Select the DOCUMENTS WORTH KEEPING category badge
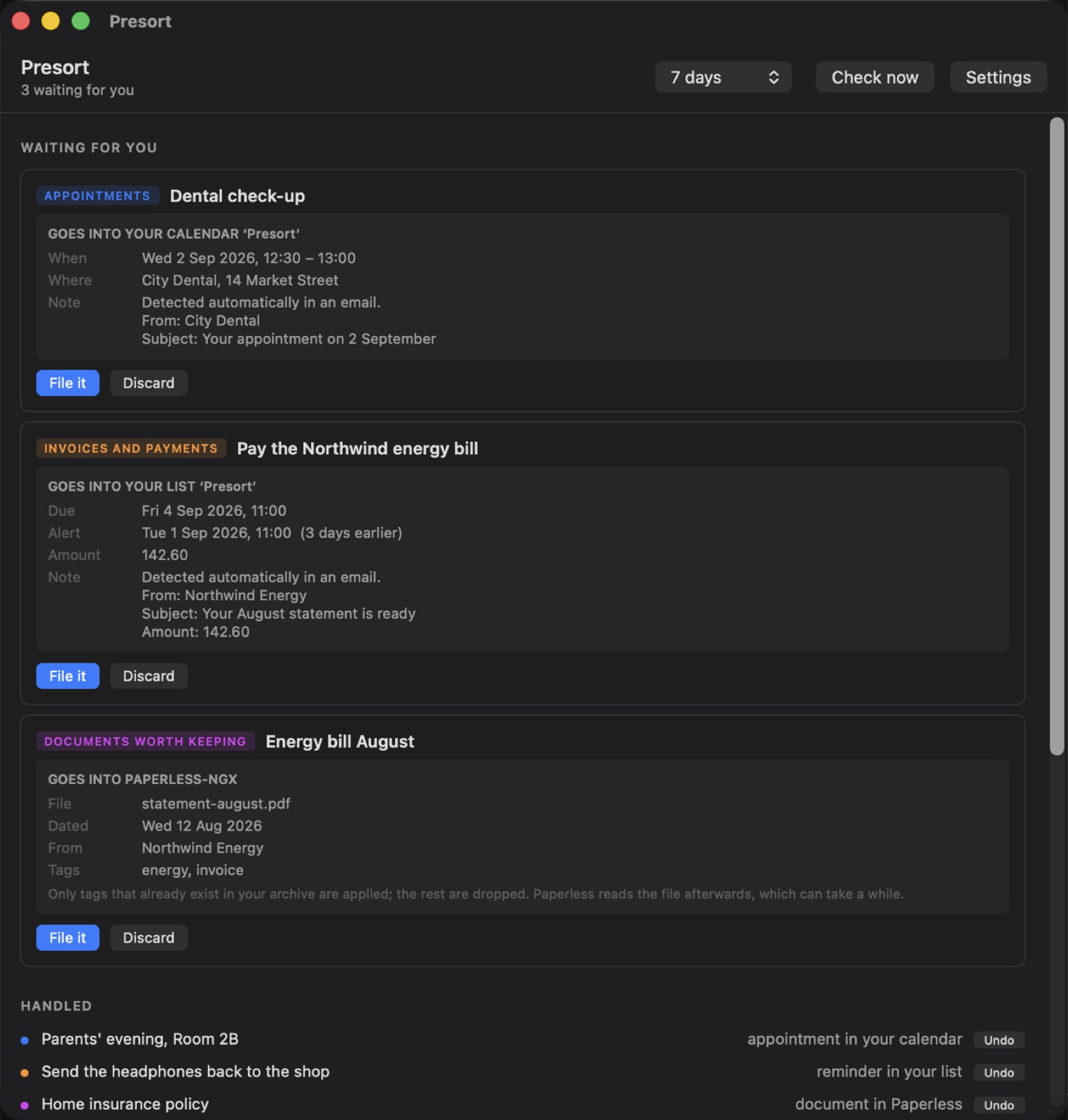Viewport: 1068px width, 1120px height. click(145, 741)
